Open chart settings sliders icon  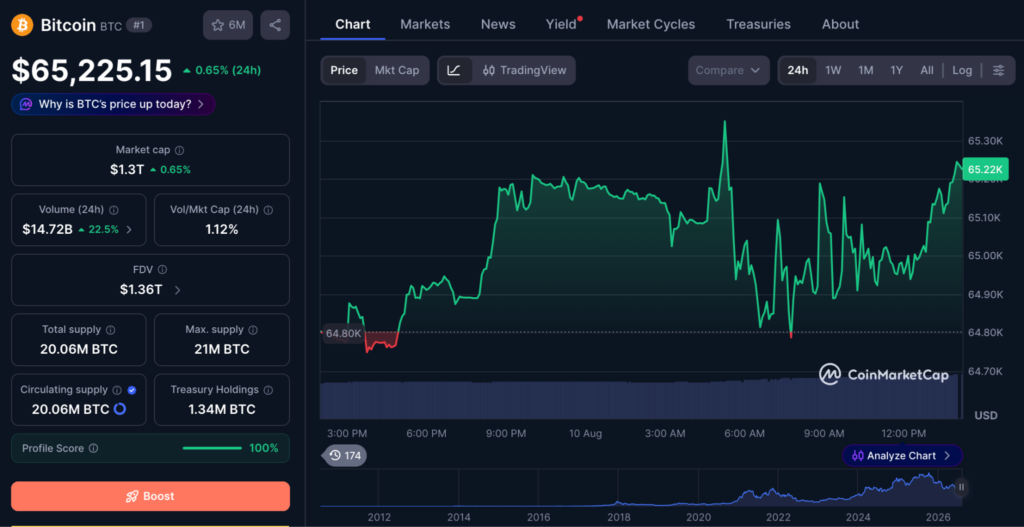[x=999, y=71]
